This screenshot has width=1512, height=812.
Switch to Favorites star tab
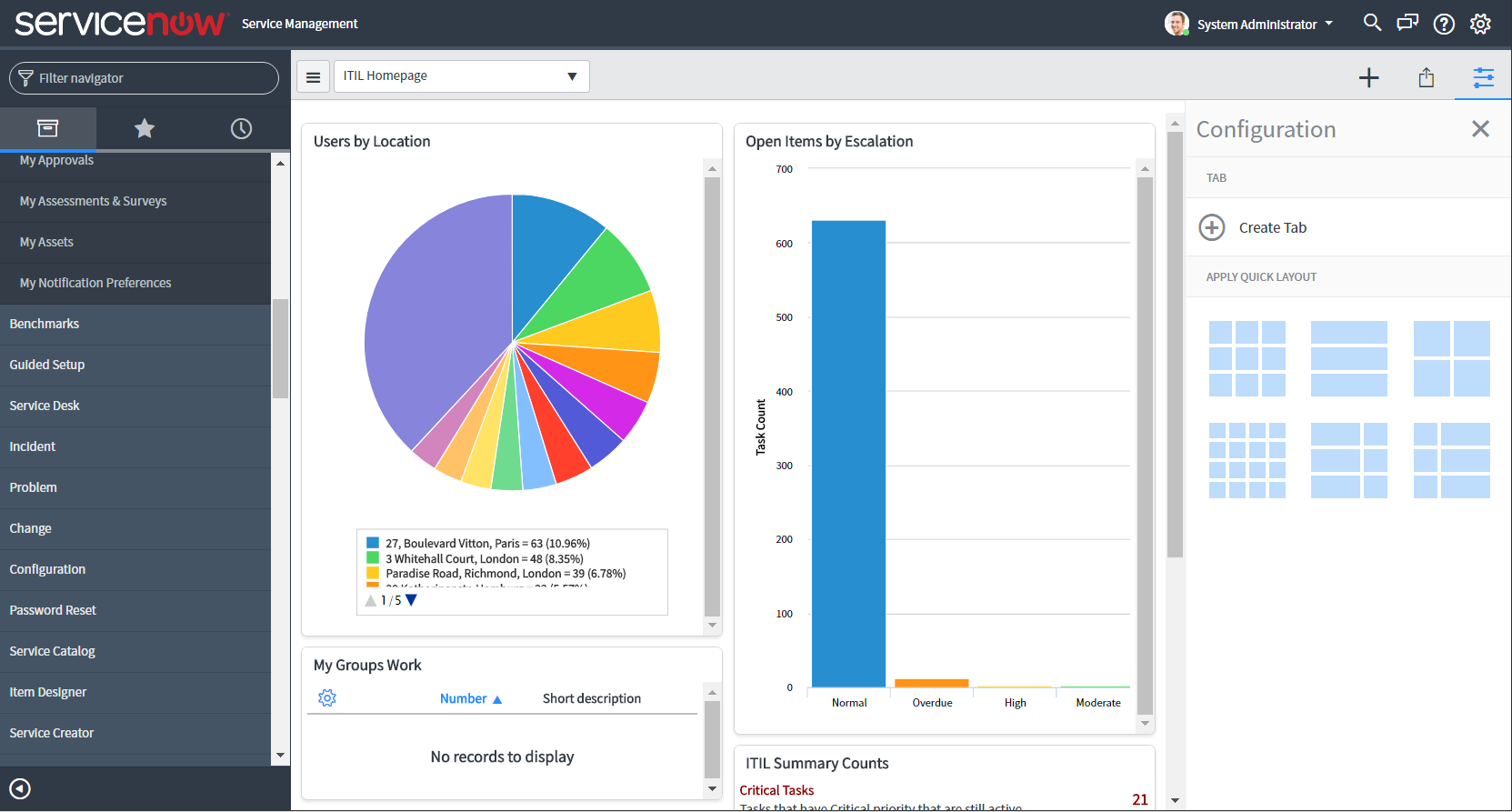pyautogui.click(x=145, y=128)
